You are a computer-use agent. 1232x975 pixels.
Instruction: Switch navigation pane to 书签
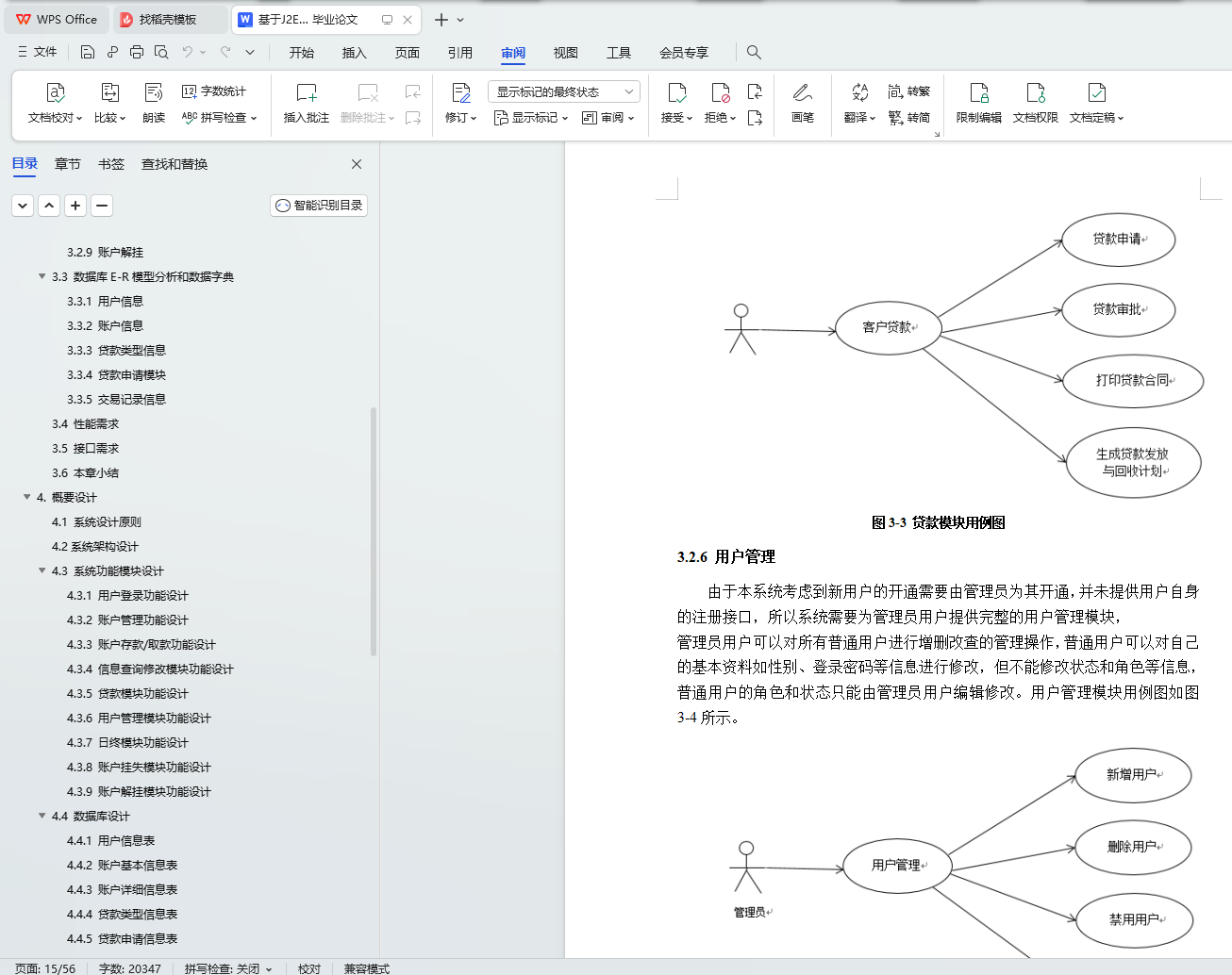111,164
